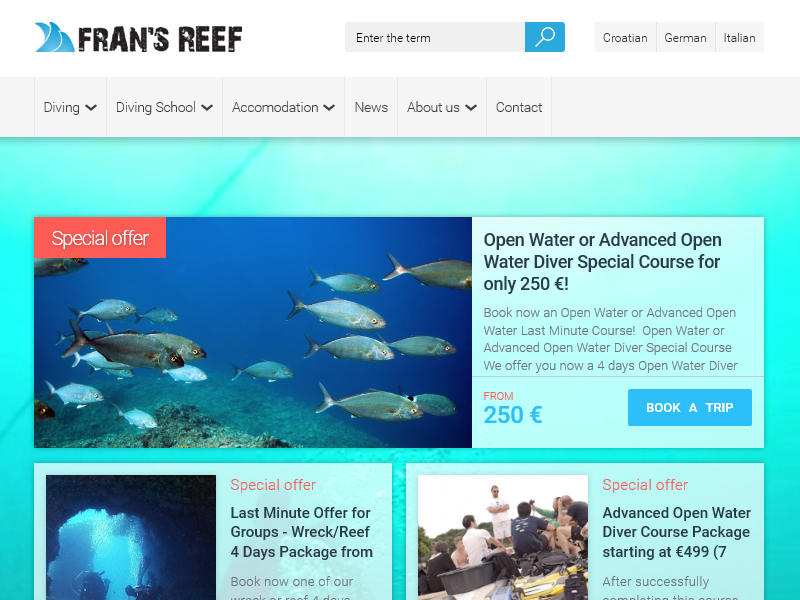
Task: Open Advanced Open Water Diver Course Package link
Action: tap(677, 532)
